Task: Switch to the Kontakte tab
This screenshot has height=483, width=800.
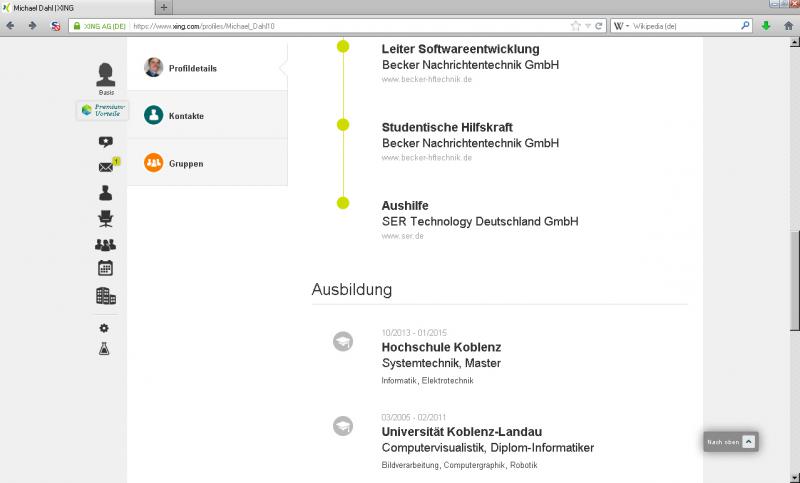Action: [186, 116]
